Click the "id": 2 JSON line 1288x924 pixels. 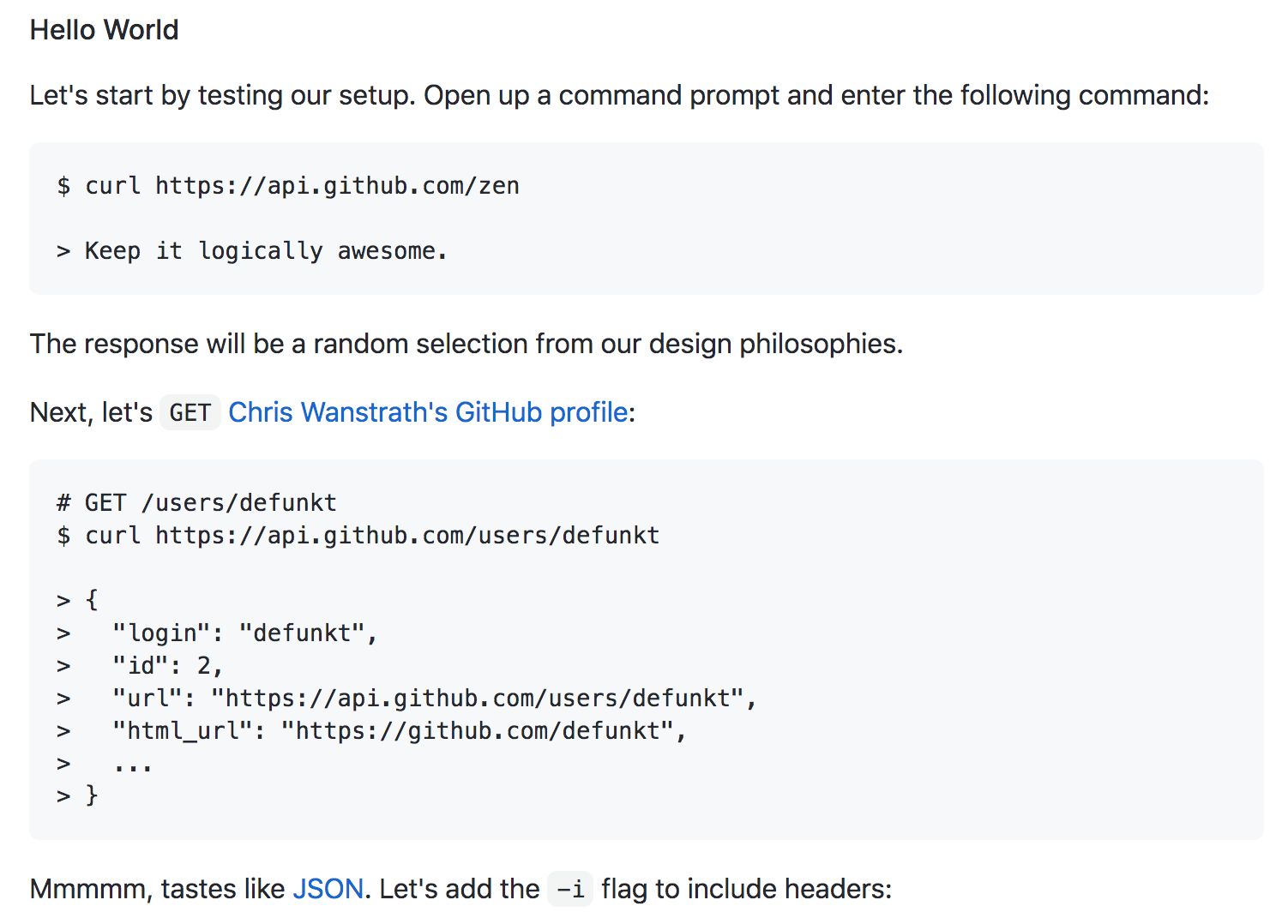(x=167, y=666)
